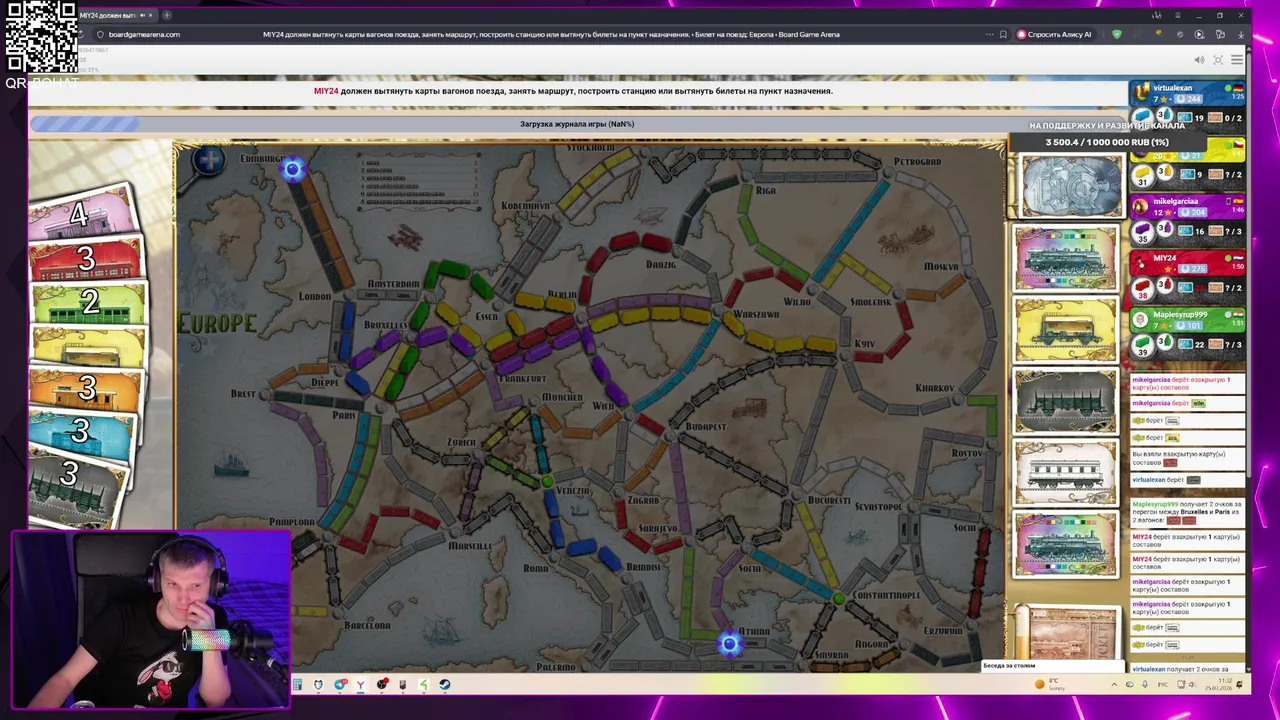
Task: Click the Constantinople city green marker
Action: [x=838, y=597]
